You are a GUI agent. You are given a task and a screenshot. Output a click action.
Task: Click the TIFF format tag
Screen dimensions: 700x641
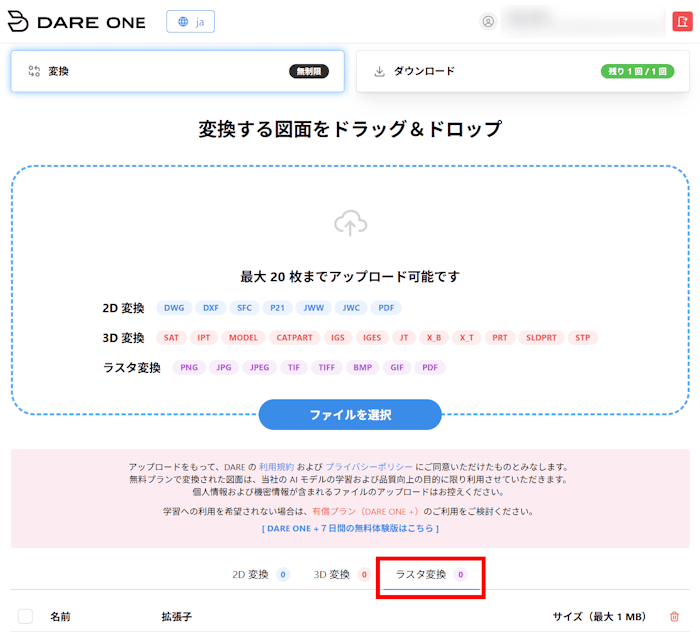click(x=326, y=367)
